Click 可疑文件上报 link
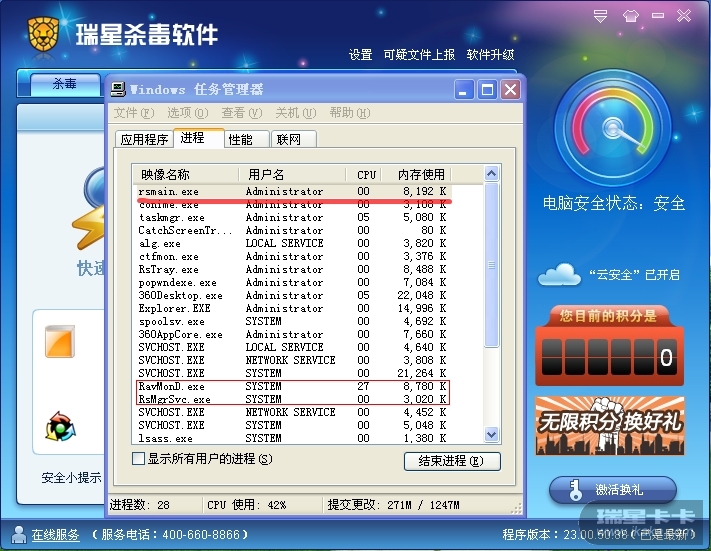711x551 pixels. point(419,55)
